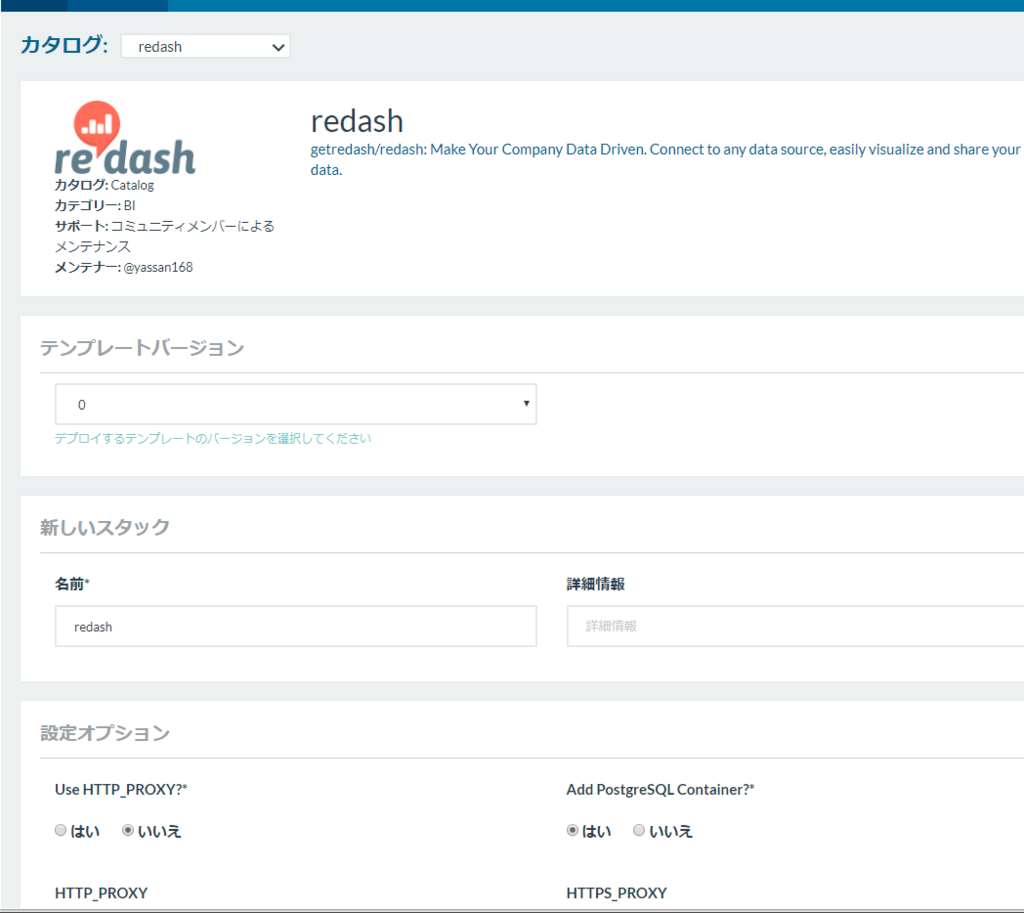Click the Use HTTP_PROXY? label

click(121, 790)
